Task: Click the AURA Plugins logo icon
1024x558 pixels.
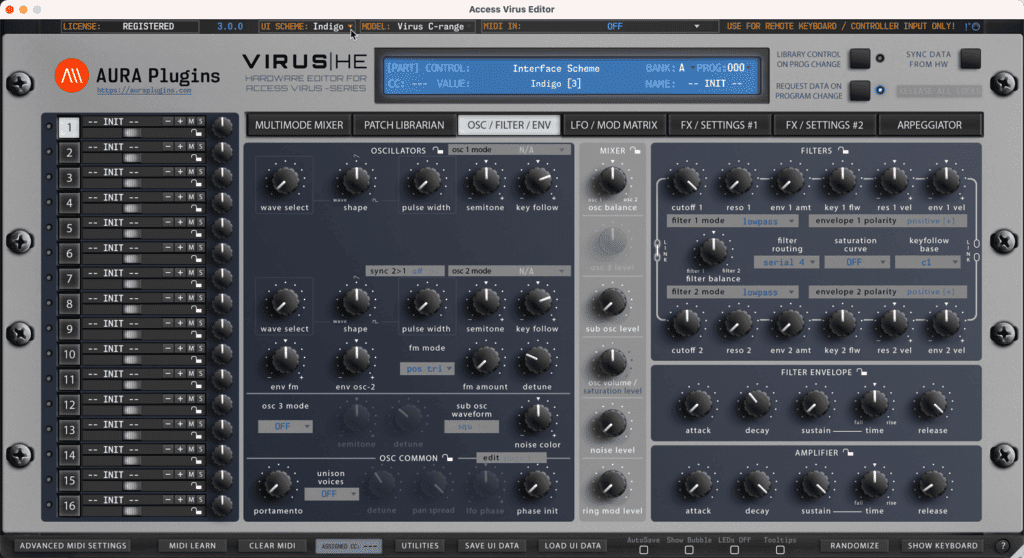Action: click(71, 76)
